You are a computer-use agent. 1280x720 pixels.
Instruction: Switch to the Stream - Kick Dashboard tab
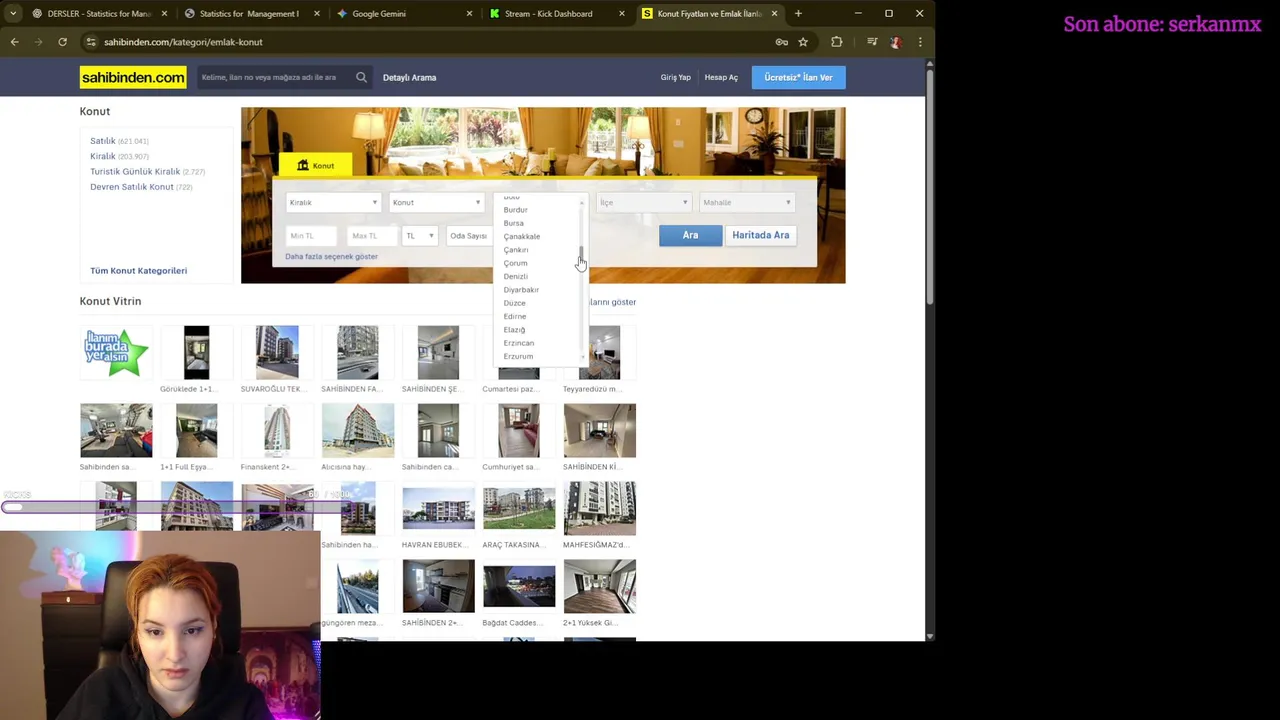coord(548,14)
